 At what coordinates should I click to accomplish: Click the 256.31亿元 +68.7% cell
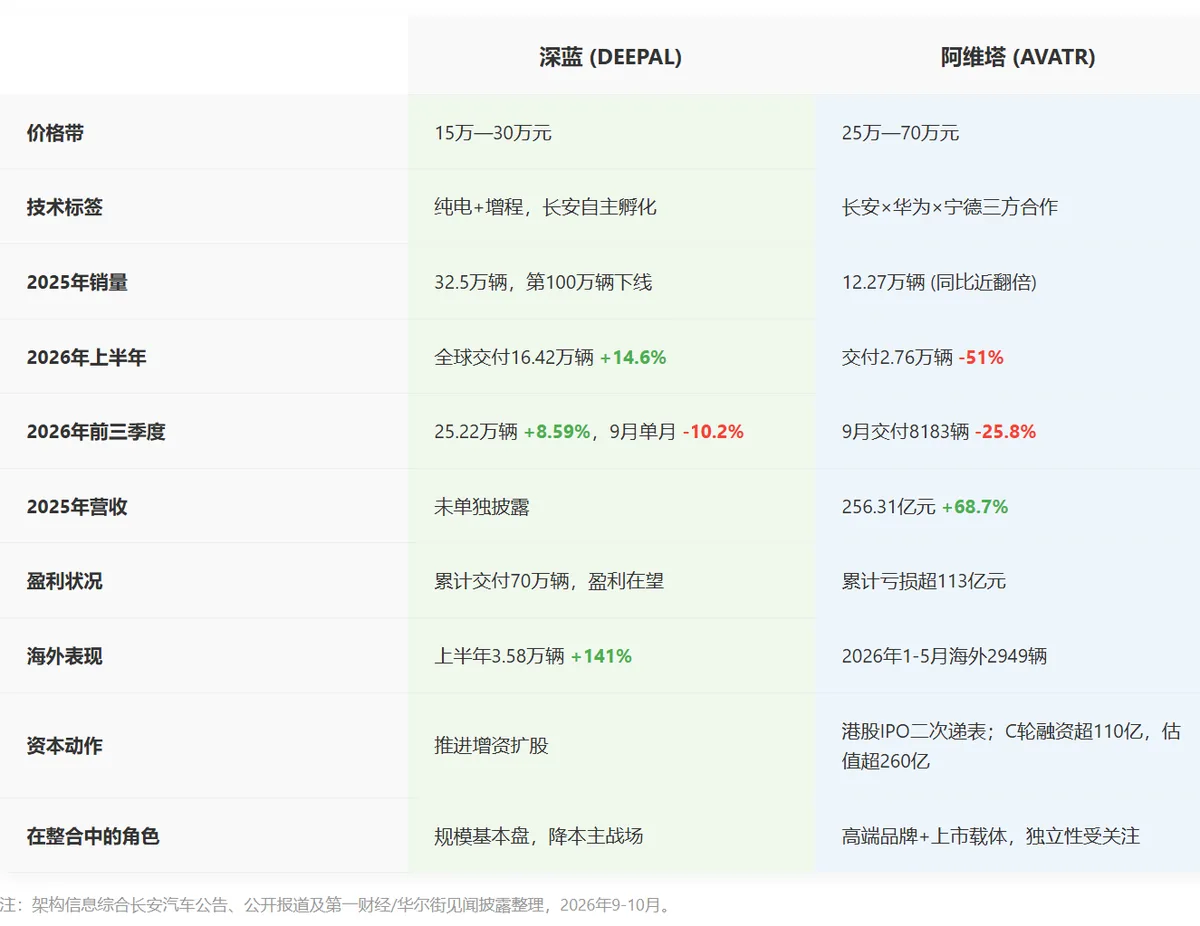coord(1007,507)
